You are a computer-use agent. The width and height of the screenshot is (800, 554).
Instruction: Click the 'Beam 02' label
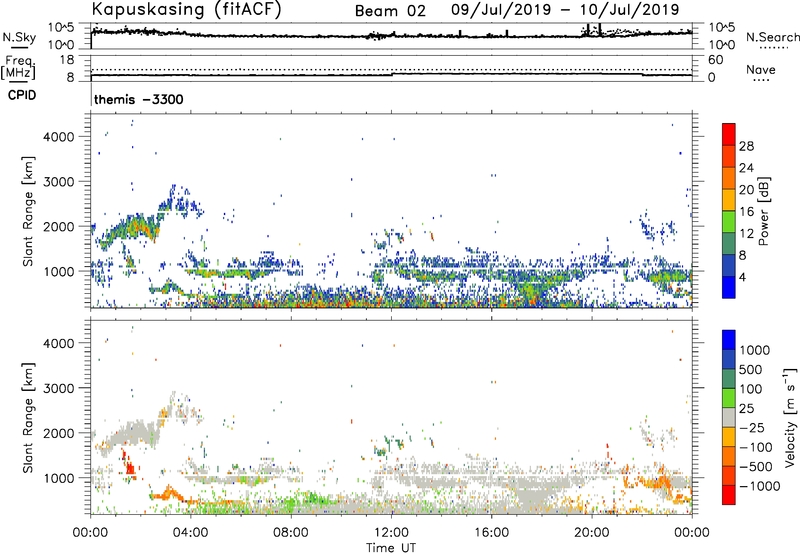tap(390, 11)
